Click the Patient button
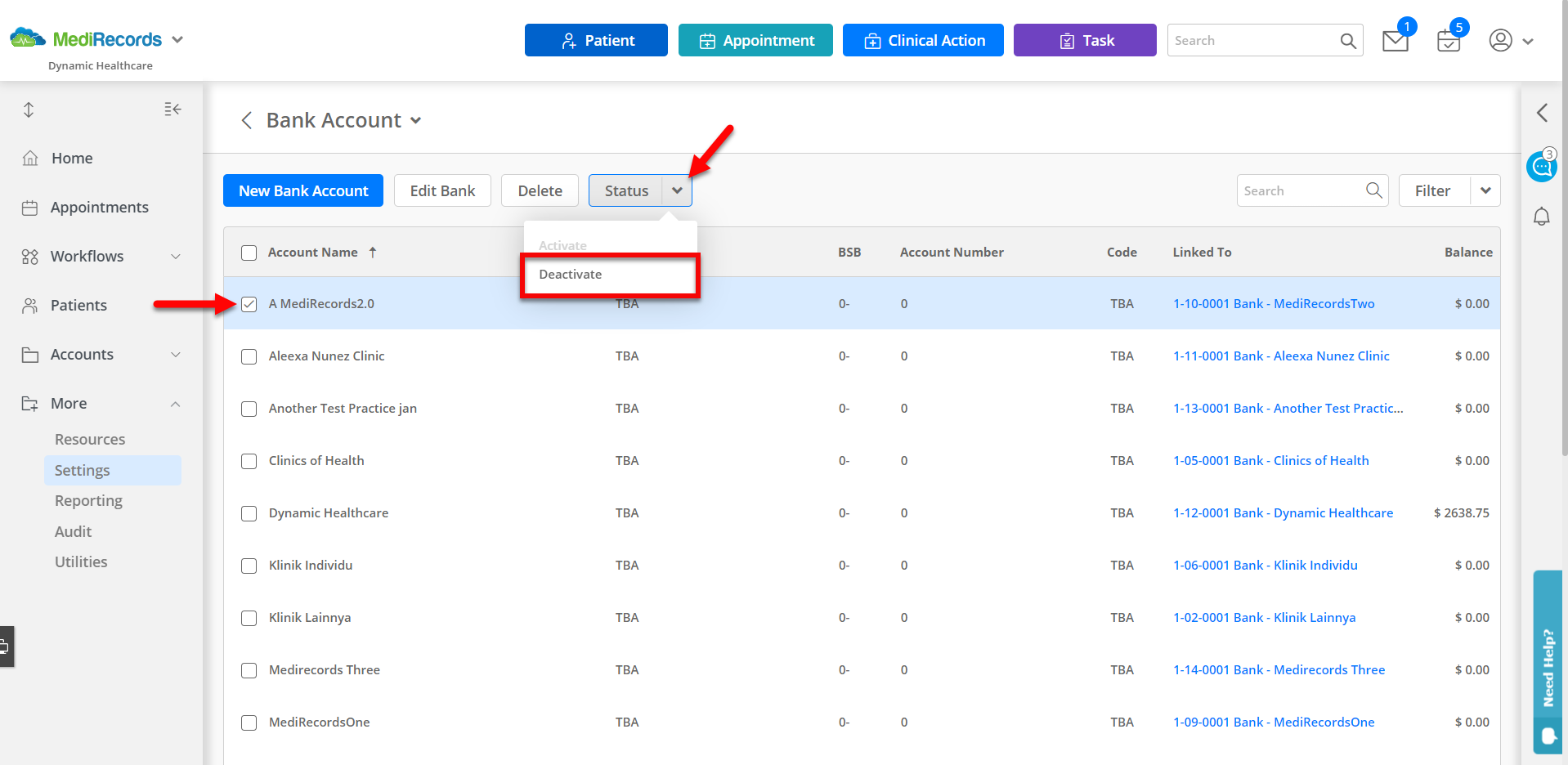 pos(596,40)
